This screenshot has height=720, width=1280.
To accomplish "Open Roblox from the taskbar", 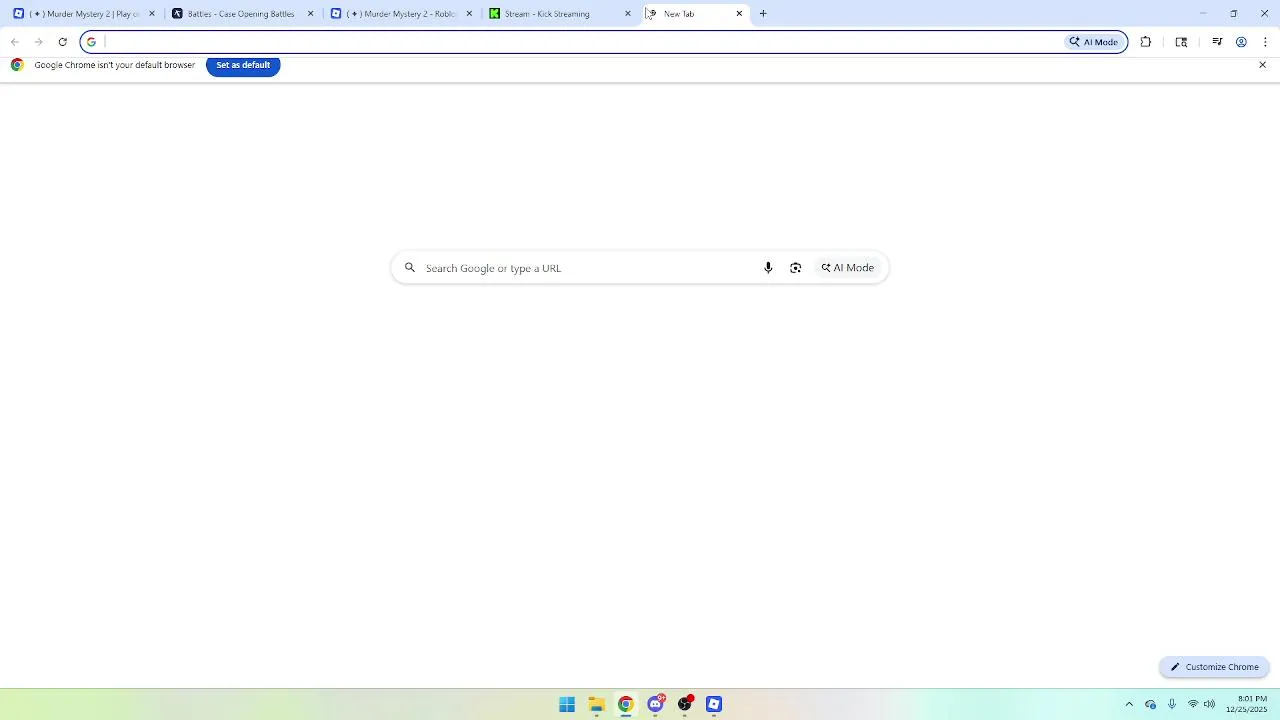I will point(714,704).
